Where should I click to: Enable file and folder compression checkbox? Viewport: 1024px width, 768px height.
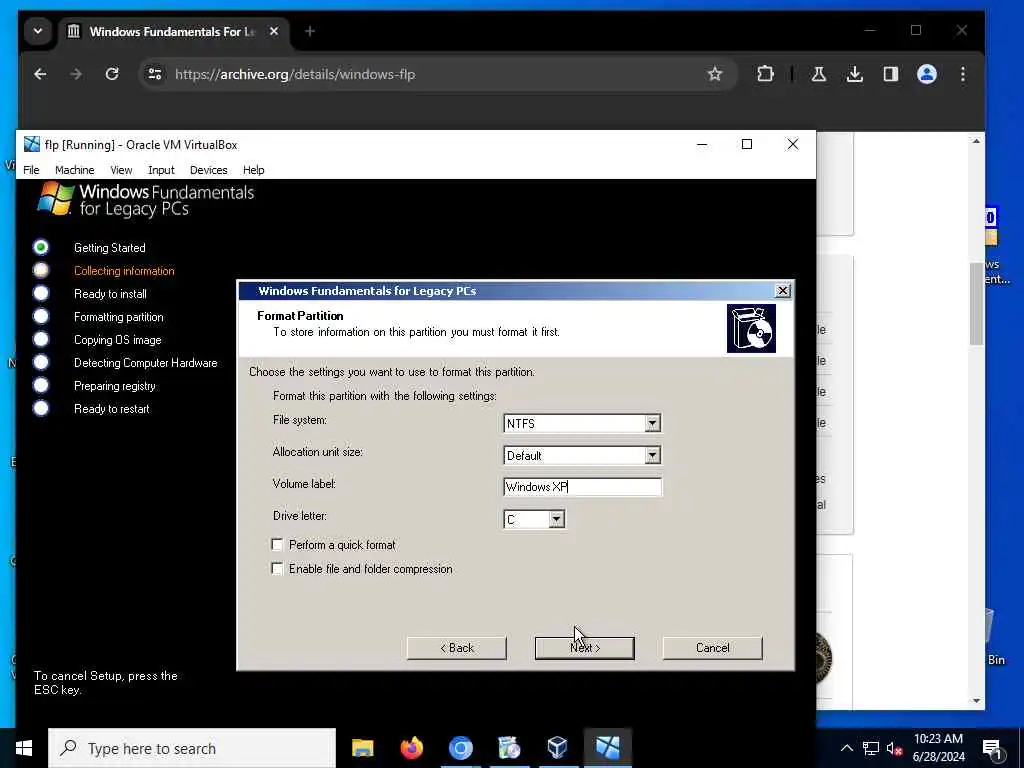[x=277, y=569]
